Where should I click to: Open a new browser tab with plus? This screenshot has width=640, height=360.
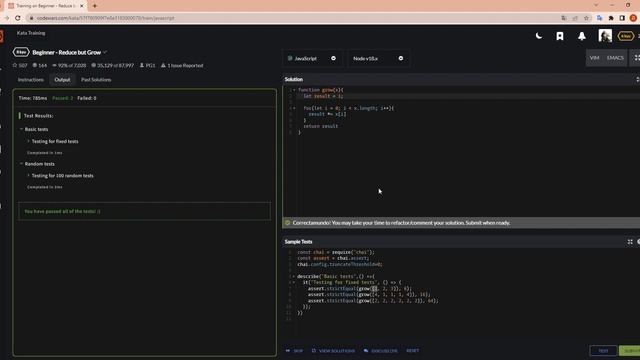click(95, 6)
